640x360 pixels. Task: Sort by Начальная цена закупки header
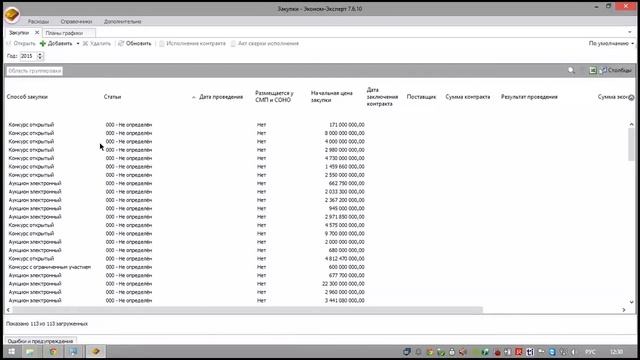point(331,97)
